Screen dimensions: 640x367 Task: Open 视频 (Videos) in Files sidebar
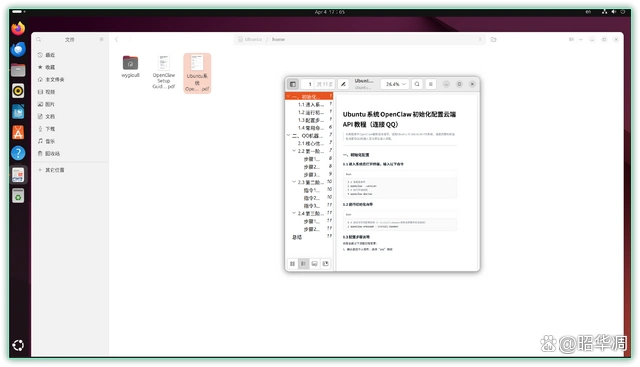[x=70, y=92]
